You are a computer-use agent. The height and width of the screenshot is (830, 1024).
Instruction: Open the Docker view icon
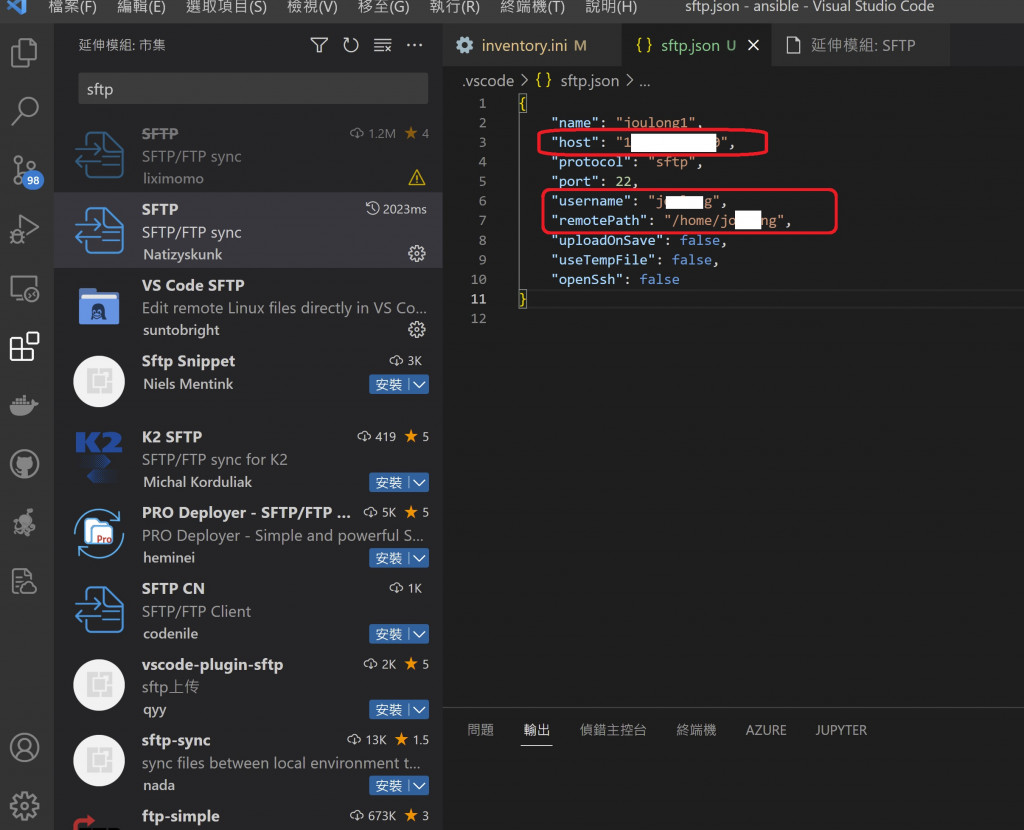[25, 405]
